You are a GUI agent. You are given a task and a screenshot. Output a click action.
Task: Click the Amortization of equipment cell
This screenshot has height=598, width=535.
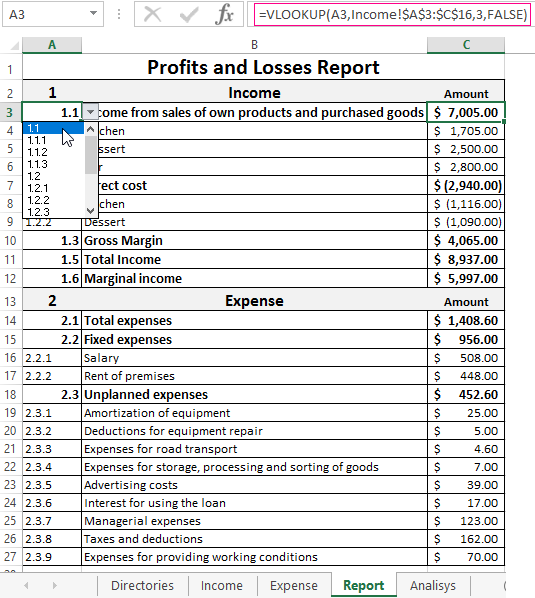[254, 413]
